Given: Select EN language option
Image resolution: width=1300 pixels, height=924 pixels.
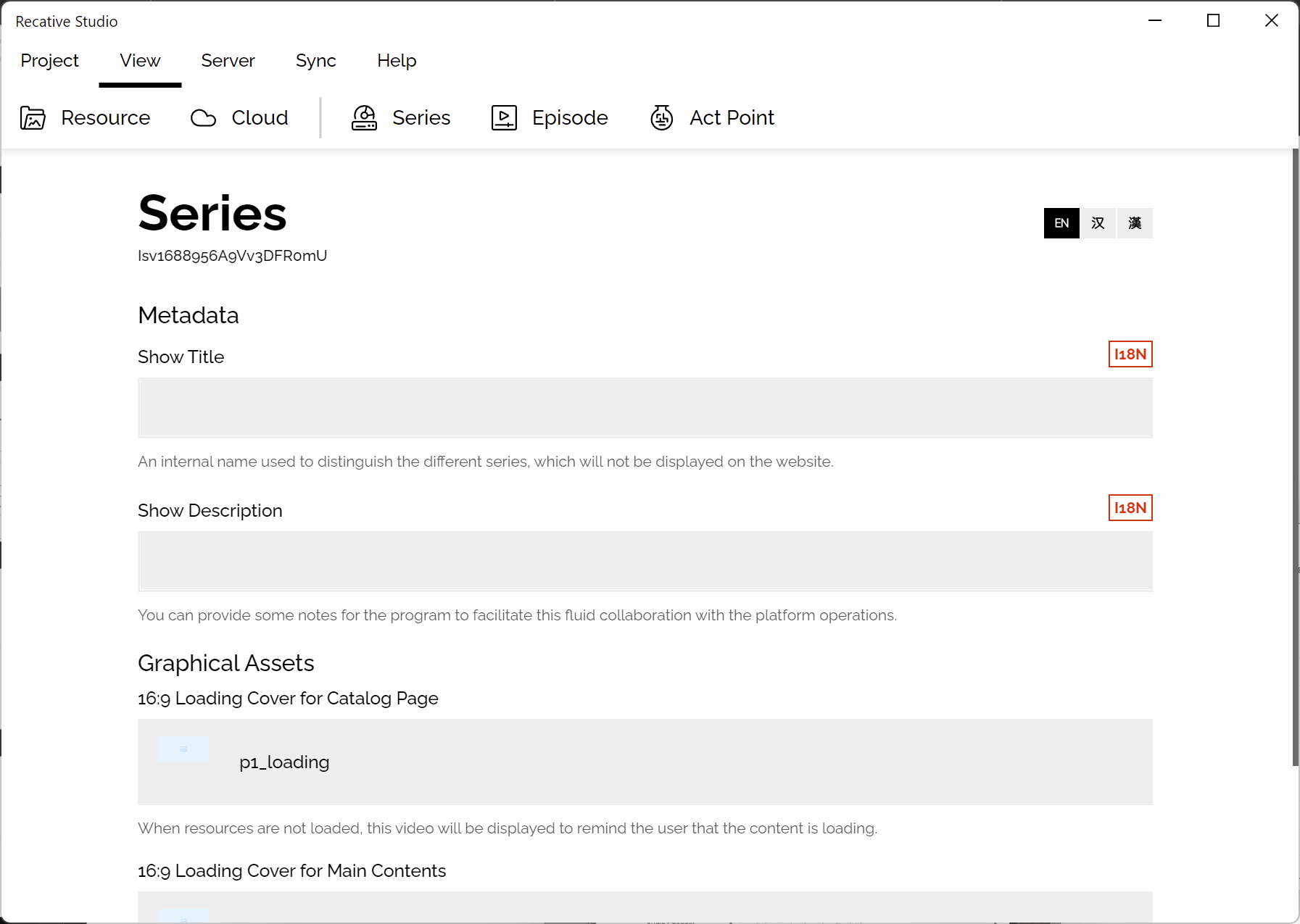Looking at the screenshot, I should [x=1061, y=223].
